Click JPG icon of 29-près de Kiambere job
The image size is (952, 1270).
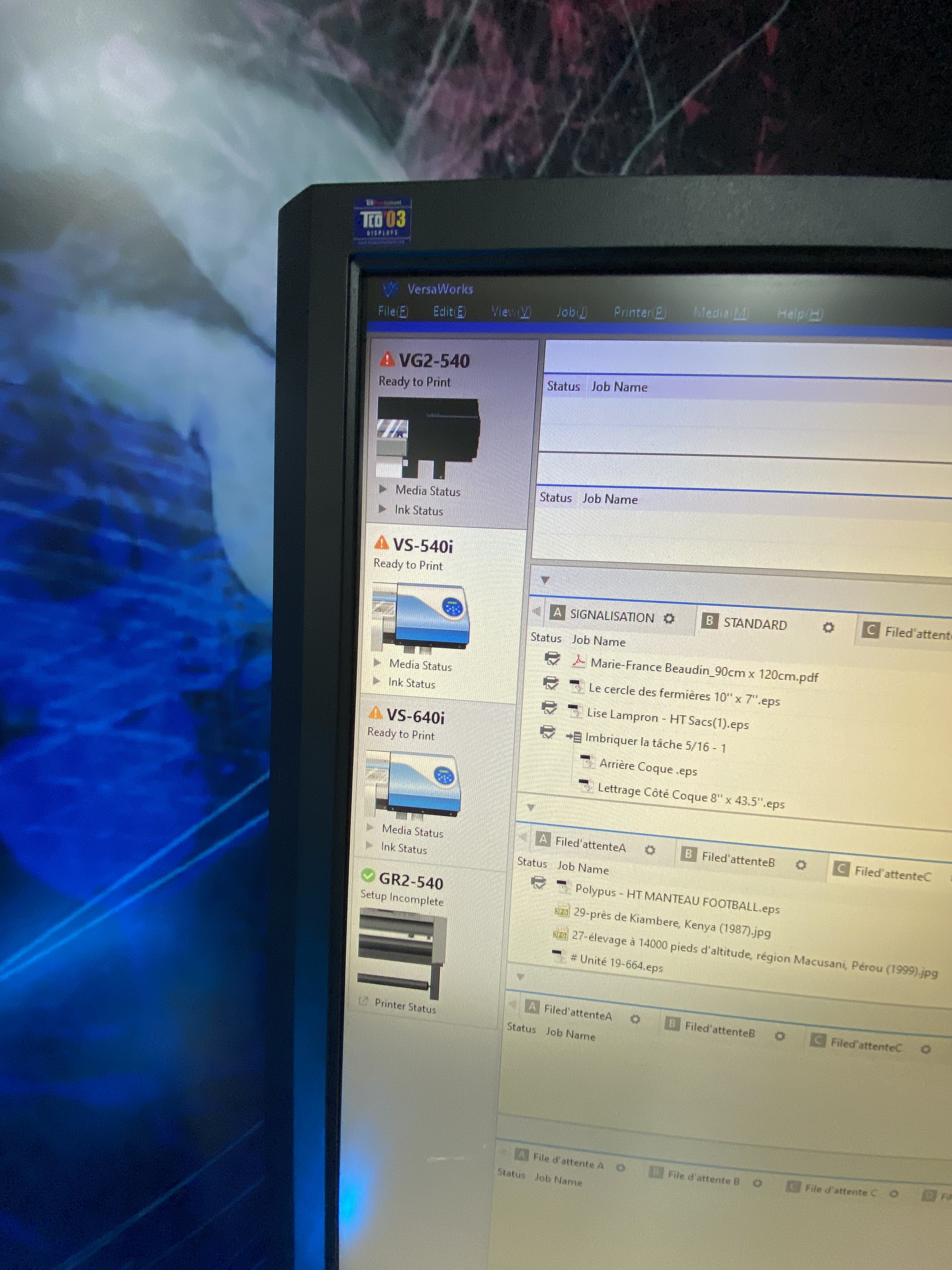561,911
